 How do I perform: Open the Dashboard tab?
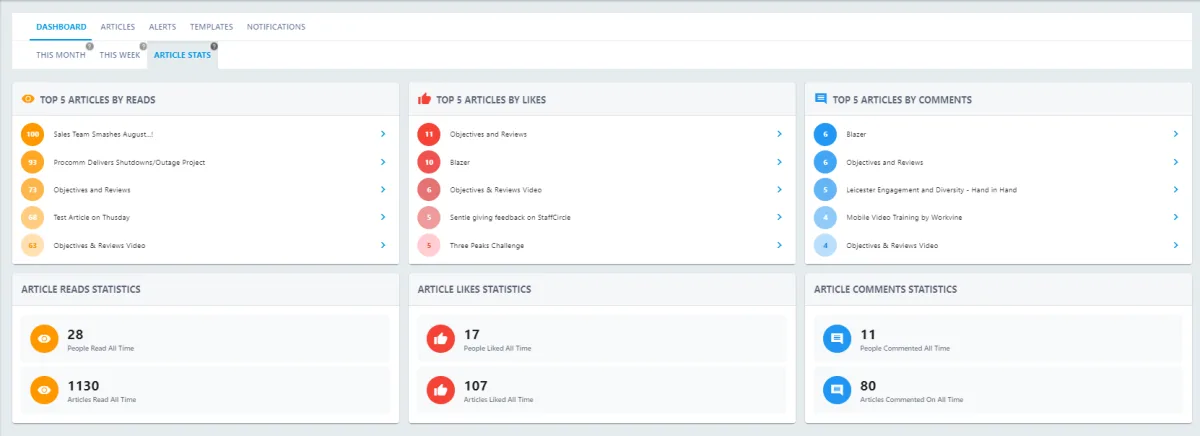pyautogui.click(x=61, y=27)
